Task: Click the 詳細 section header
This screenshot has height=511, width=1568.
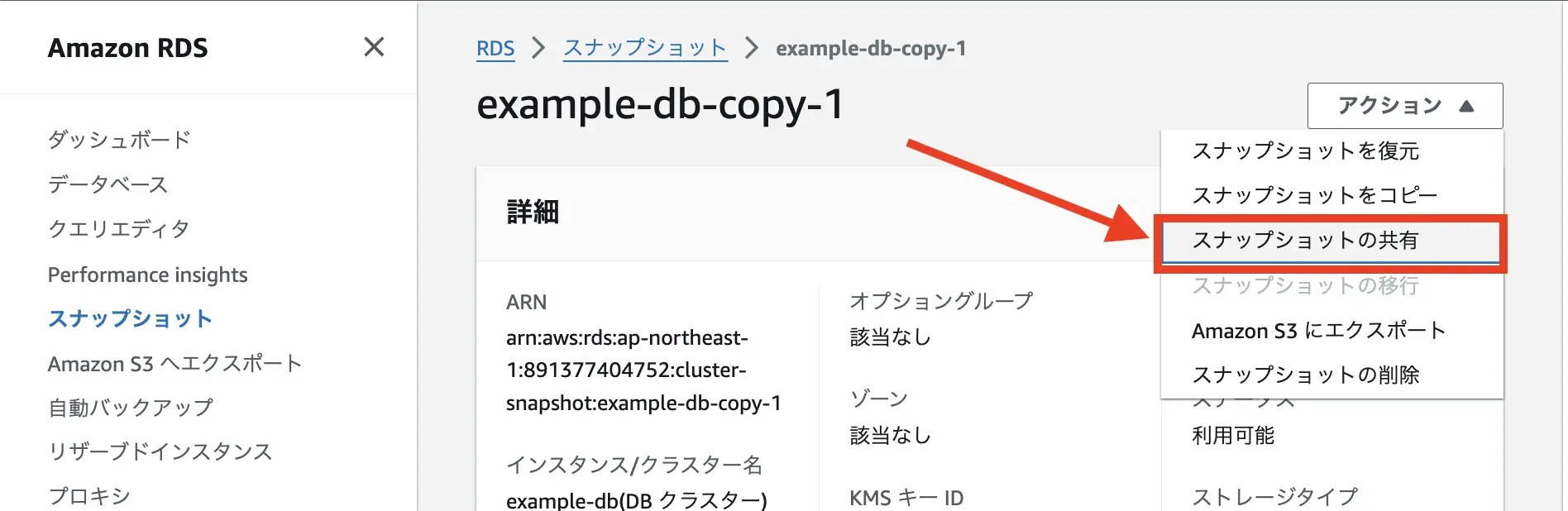Action: click(533, 213)
